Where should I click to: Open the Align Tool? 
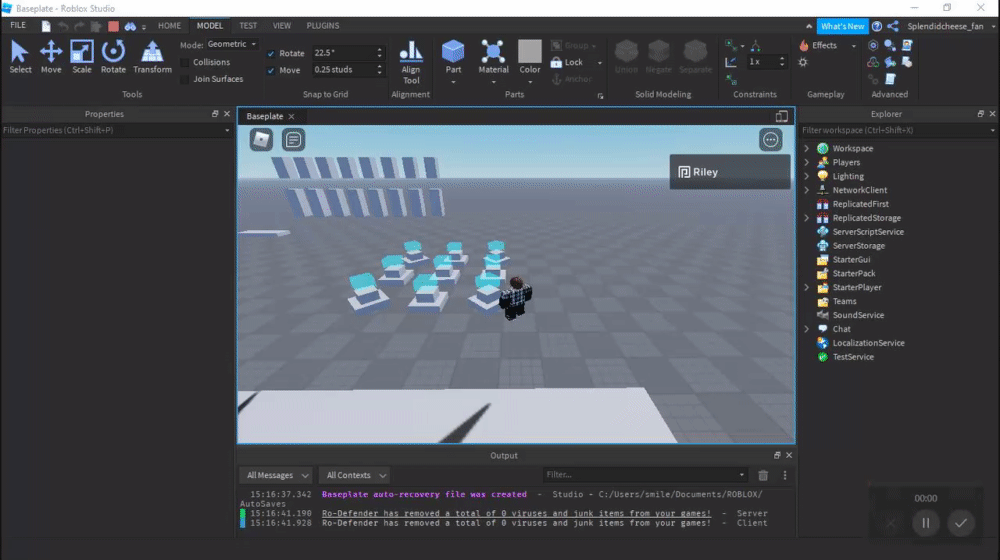coord(411,62)
